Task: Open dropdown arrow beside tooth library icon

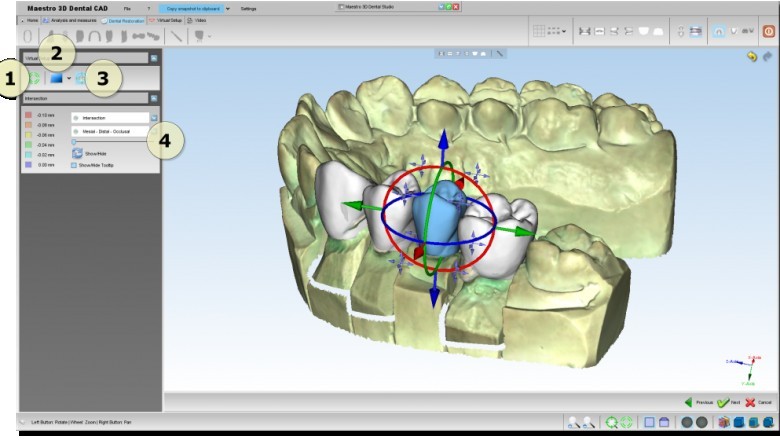Action: pyautogui.click(x=209, y=36)
